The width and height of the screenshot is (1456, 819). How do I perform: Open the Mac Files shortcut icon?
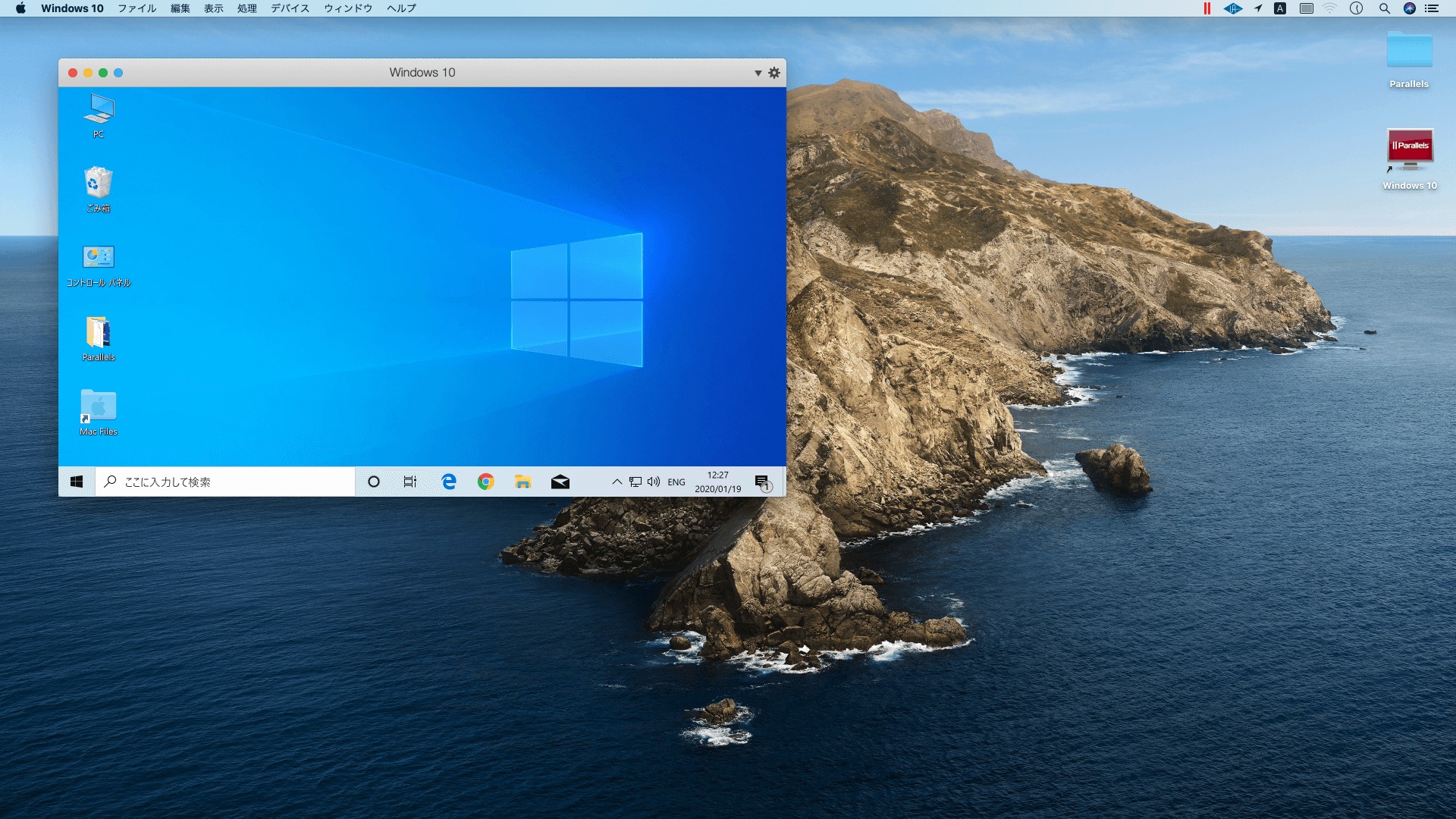coord(99,413)
